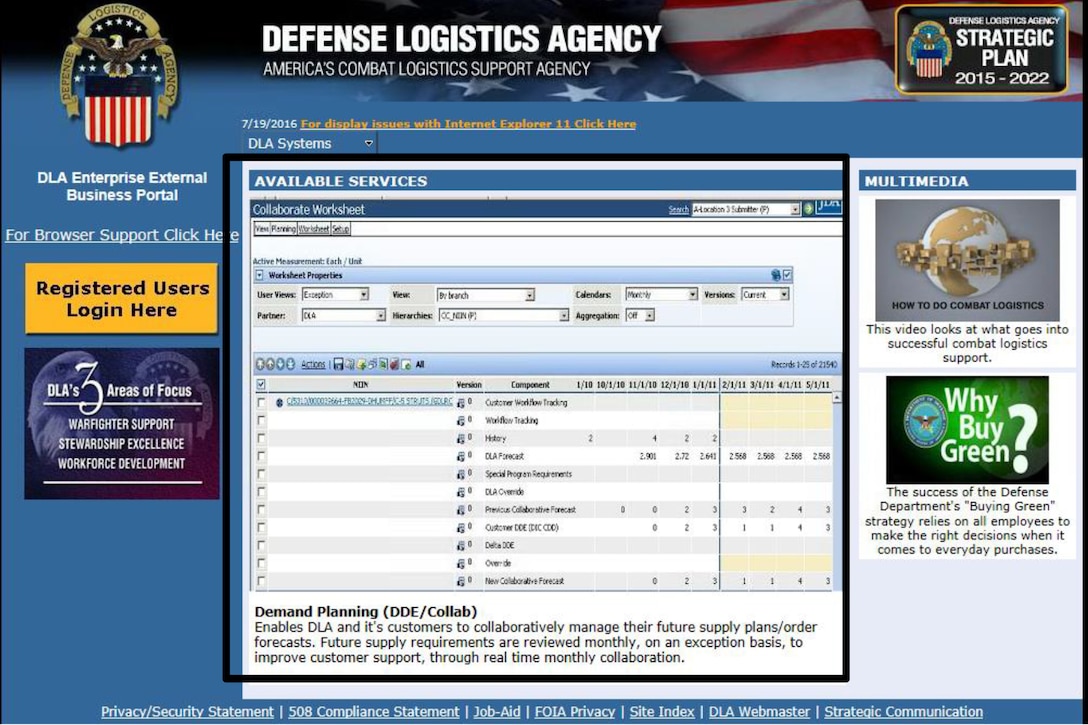Viewport: 1088px width, 725px height.
Task: Open the NIIN item link in first row
Action: pos(369,402)
